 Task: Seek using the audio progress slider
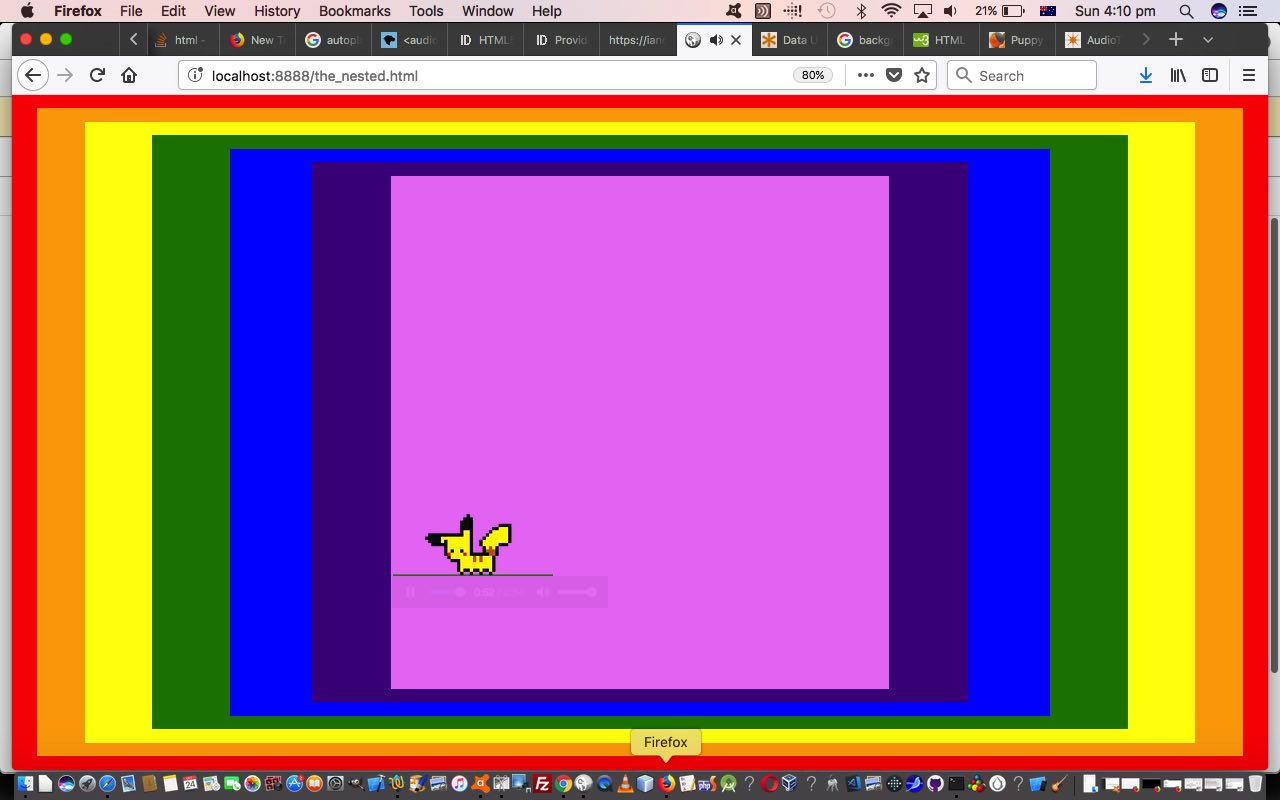coord(447,592)
